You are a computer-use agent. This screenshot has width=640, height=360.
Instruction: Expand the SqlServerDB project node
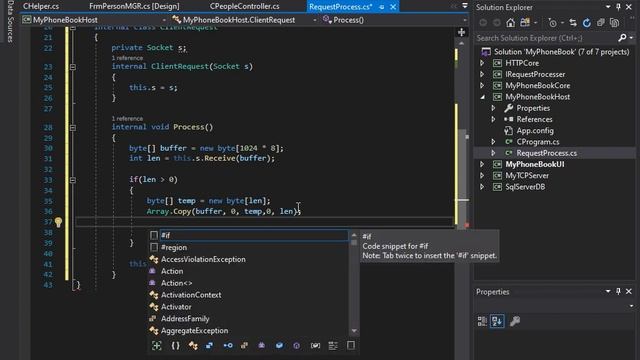click(x=482, y=187)
